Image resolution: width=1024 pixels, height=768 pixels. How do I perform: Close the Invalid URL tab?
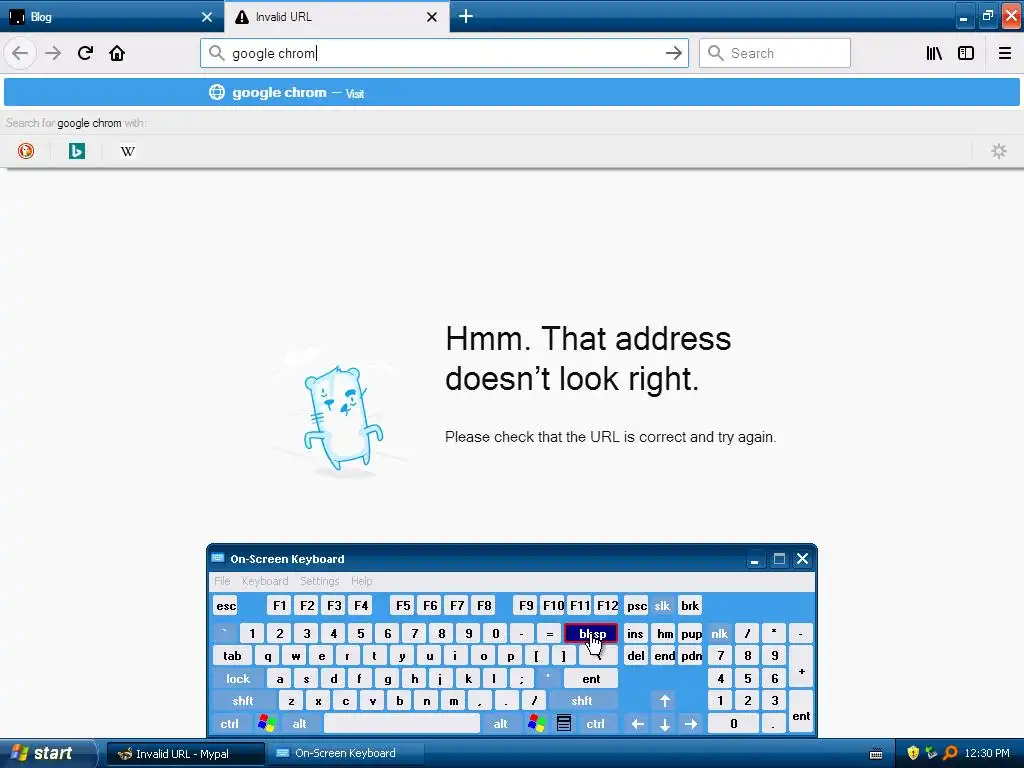432,17
